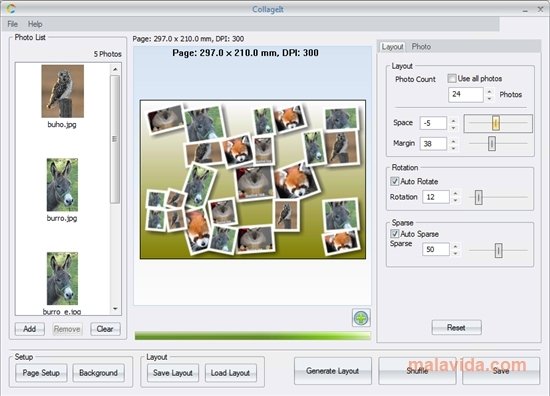Uncheck the Auto Rotate checkbox

coord(395,181)
